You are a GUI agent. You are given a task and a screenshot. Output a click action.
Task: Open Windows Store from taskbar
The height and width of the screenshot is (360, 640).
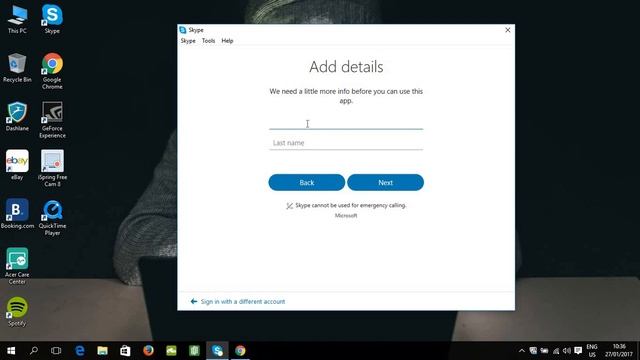[x=125, y=351]
